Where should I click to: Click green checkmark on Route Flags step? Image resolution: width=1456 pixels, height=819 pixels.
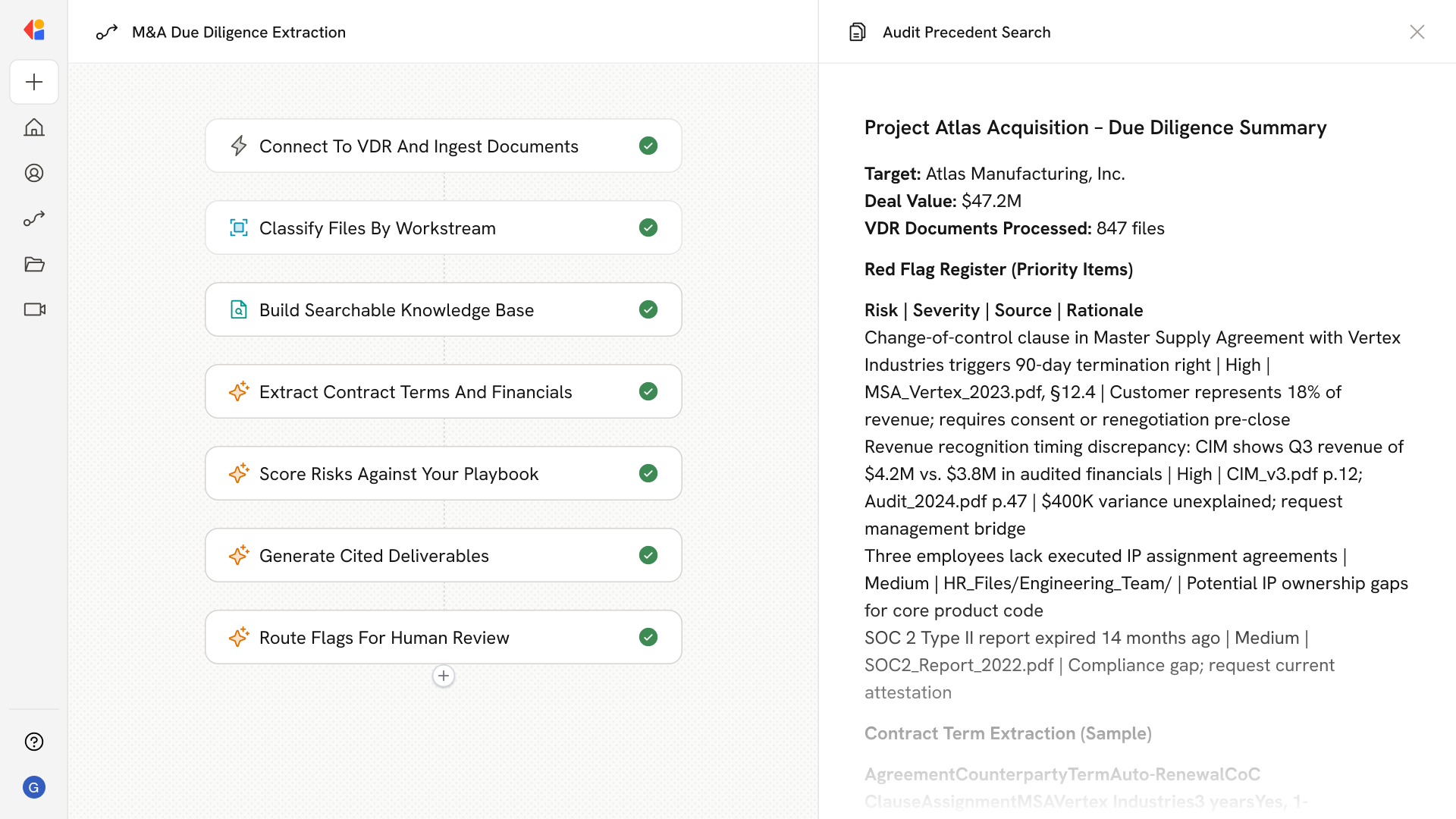pyautogui.click(x=648, y=637)
